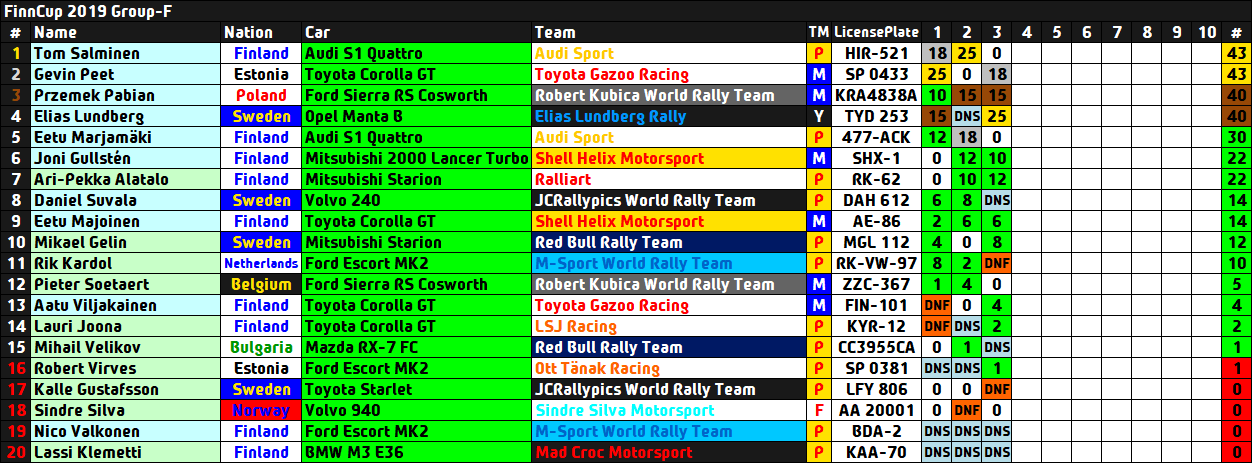Click the round 10 column header
The width and height of the screenshot is (1252, 463).
click(x=1206, y=32)
